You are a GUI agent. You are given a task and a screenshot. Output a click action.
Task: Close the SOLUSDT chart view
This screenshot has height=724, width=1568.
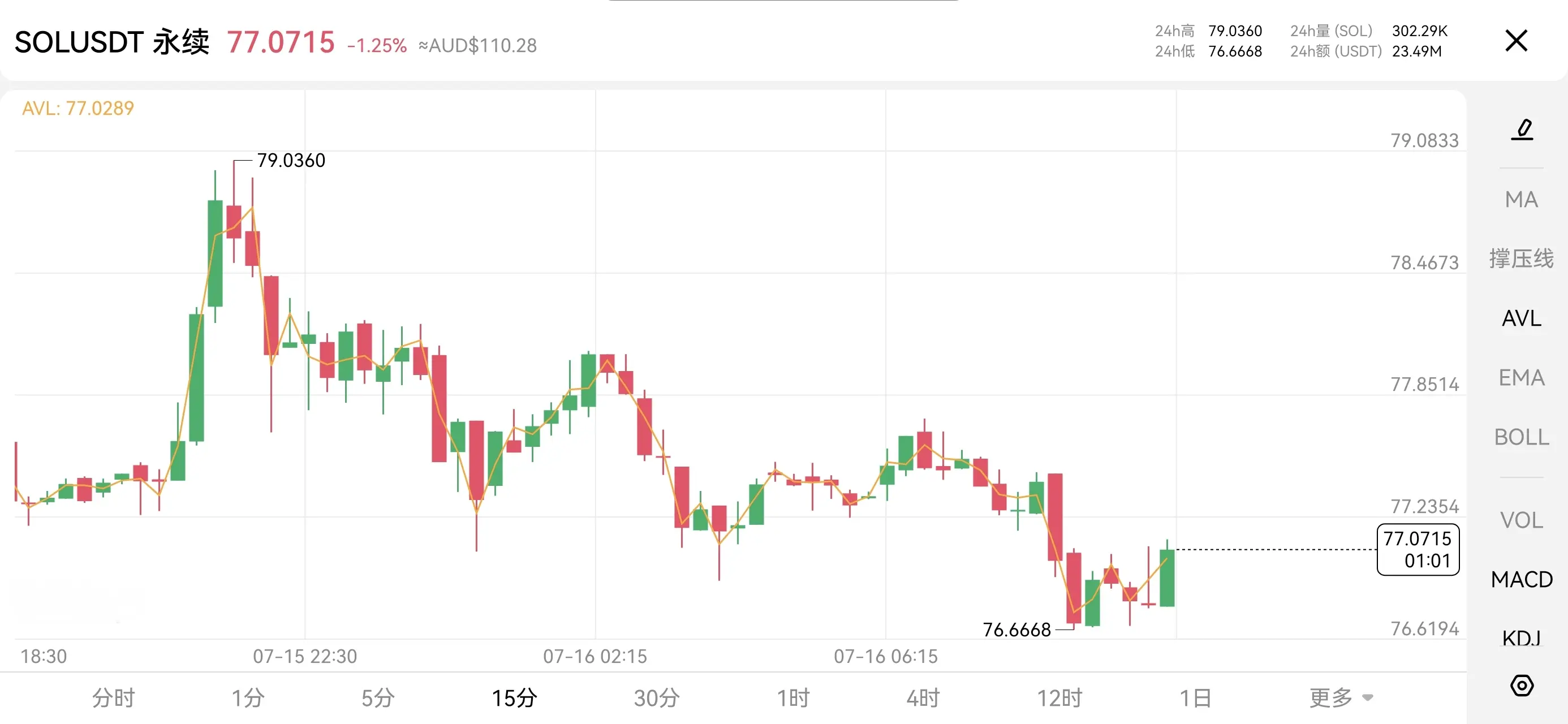click(x=1517, y=41)
